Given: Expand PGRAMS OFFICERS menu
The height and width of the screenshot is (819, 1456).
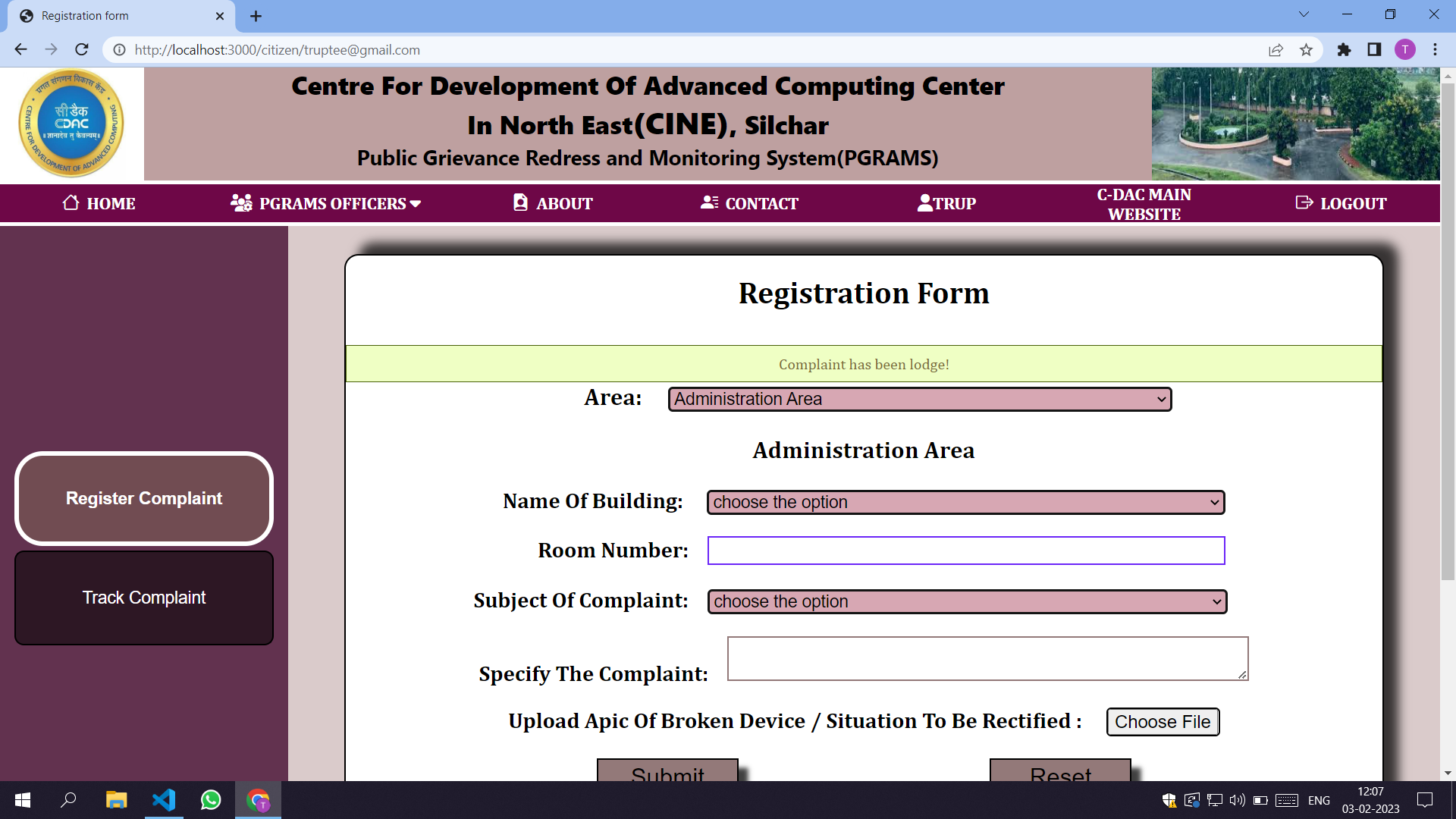Looking at the screenshot, I should [326, 204].
